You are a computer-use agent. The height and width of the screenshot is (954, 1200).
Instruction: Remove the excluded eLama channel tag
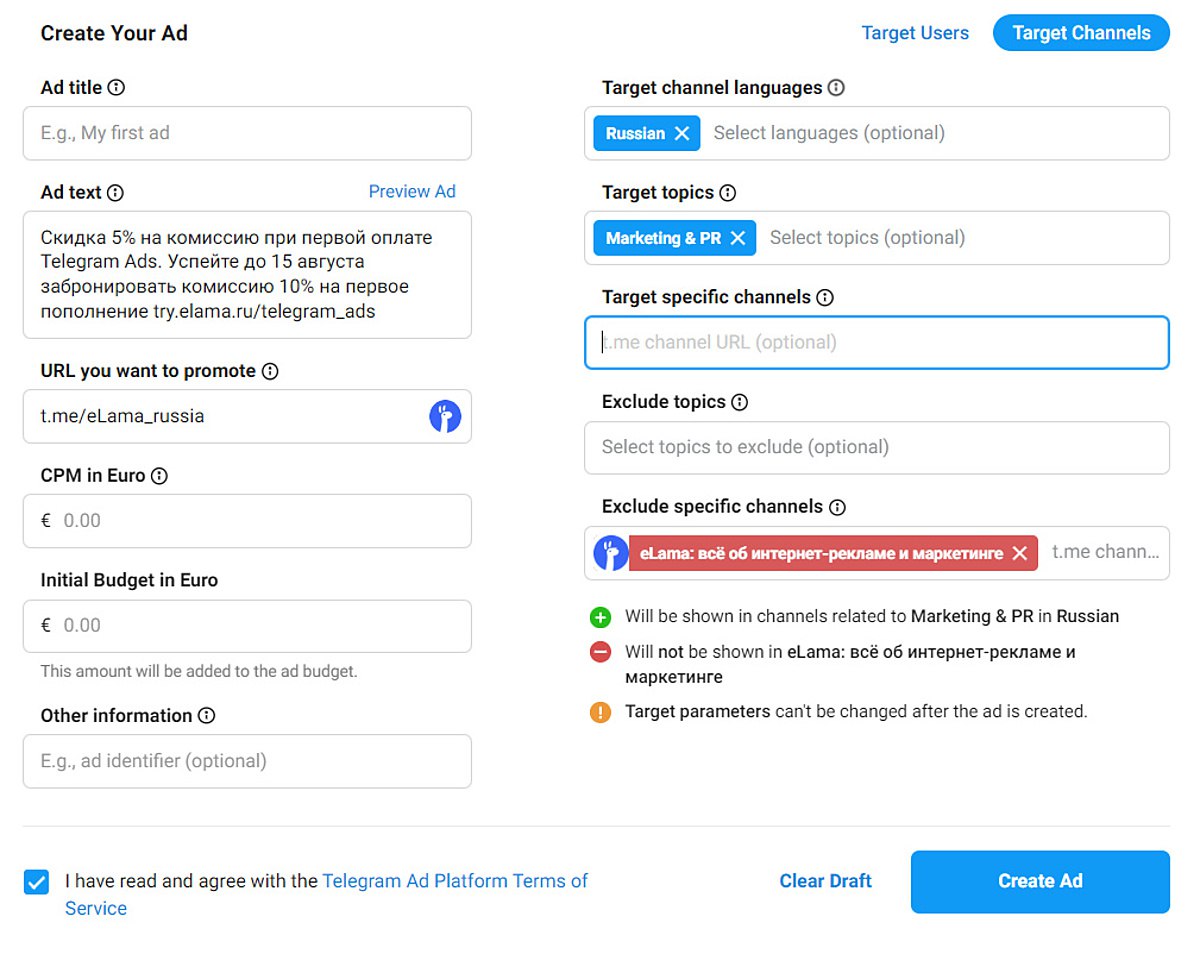tap(1020, 553)
